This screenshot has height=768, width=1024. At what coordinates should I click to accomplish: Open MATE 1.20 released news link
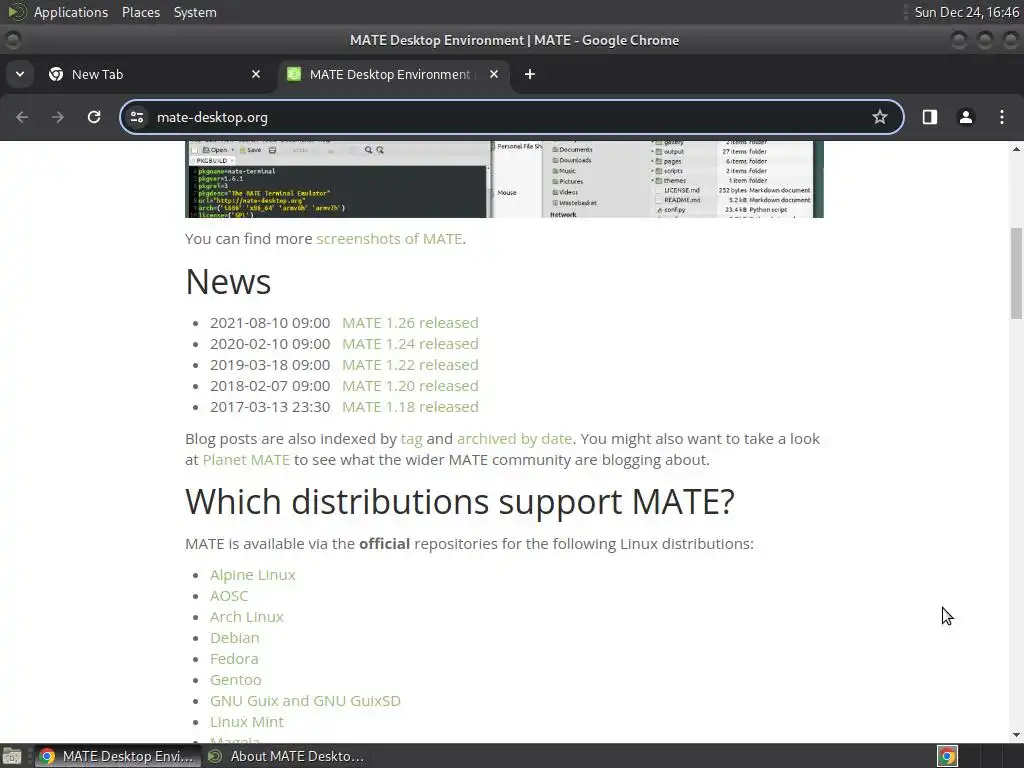pyautogui.click(x=410, y=385)
